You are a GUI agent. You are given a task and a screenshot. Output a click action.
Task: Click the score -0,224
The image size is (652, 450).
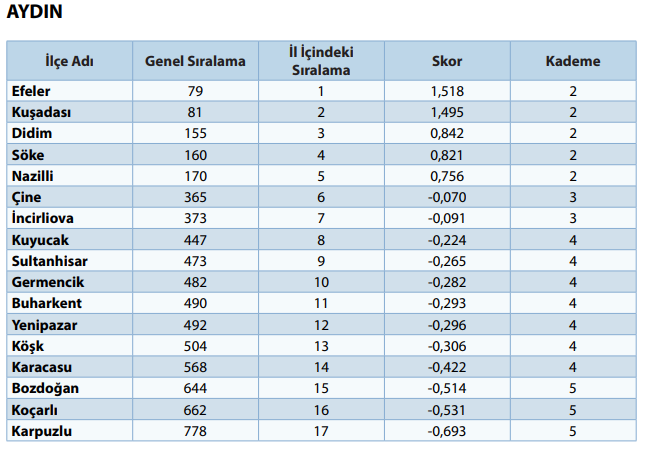(x=447, y=240)
